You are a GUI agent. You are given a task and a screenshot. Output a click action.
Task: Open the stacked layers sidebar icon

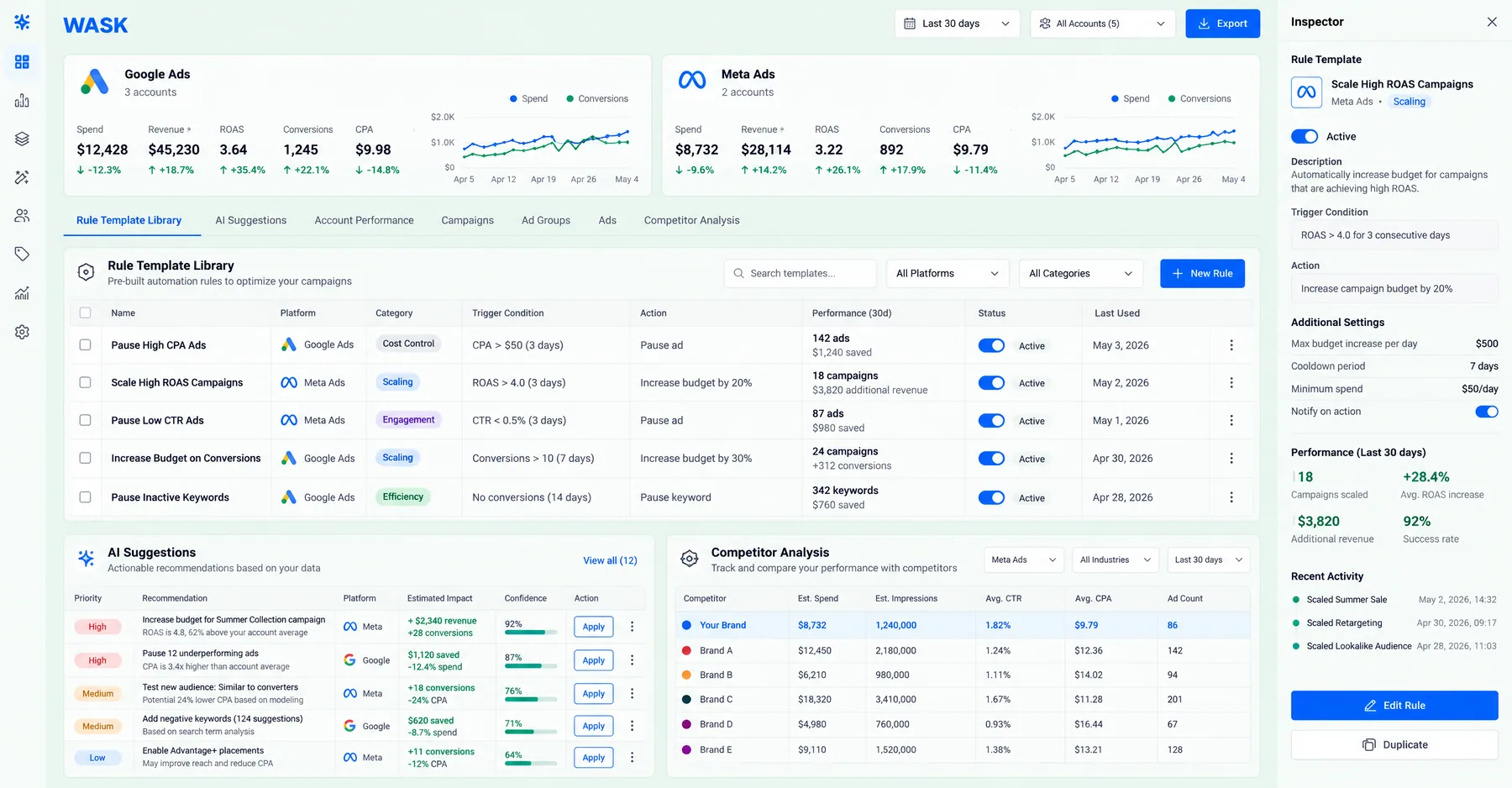click(x=22, y=139)
